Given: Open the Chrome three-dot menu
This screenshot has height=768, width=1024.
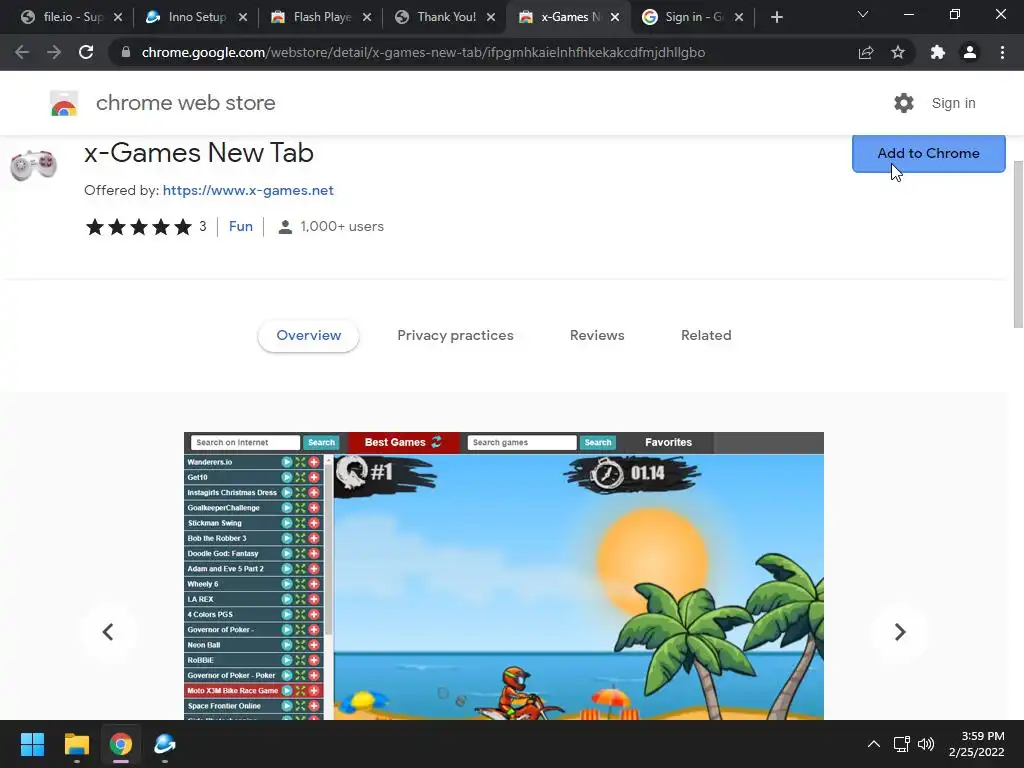Looking at the screenshot, I should point(1002,52).
